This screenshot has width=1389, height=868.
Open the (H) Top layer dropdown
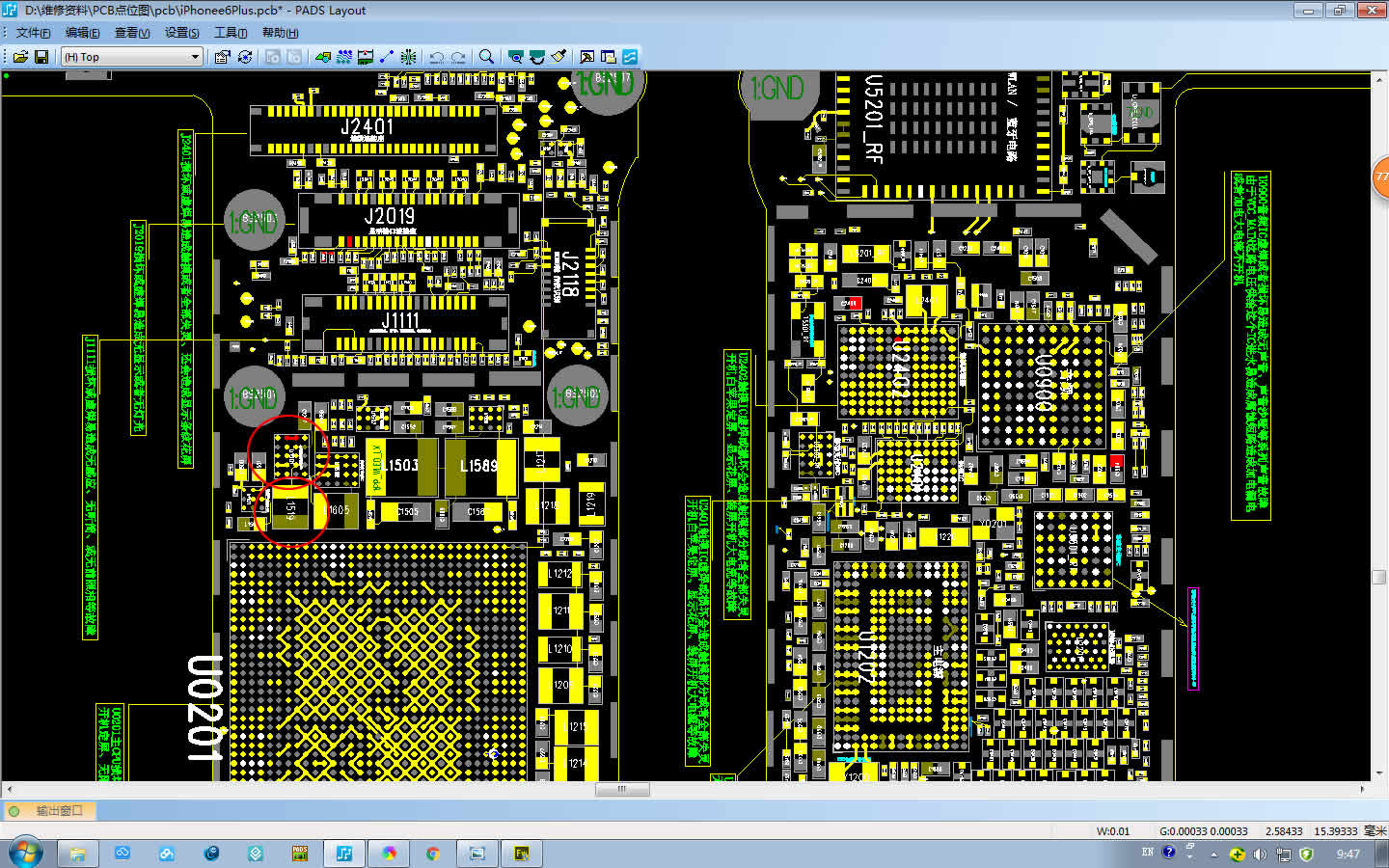click(x=131, y=57)
